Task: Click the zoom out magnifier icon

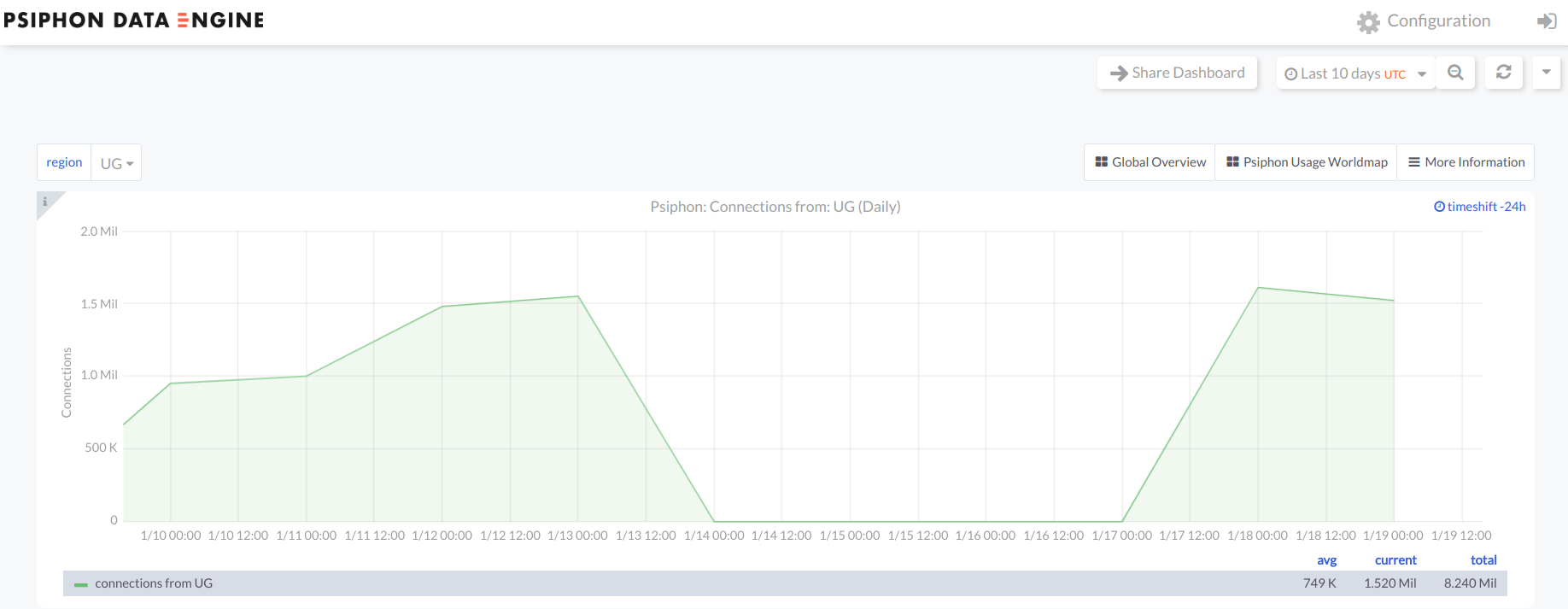Action: pos(1455,73)
